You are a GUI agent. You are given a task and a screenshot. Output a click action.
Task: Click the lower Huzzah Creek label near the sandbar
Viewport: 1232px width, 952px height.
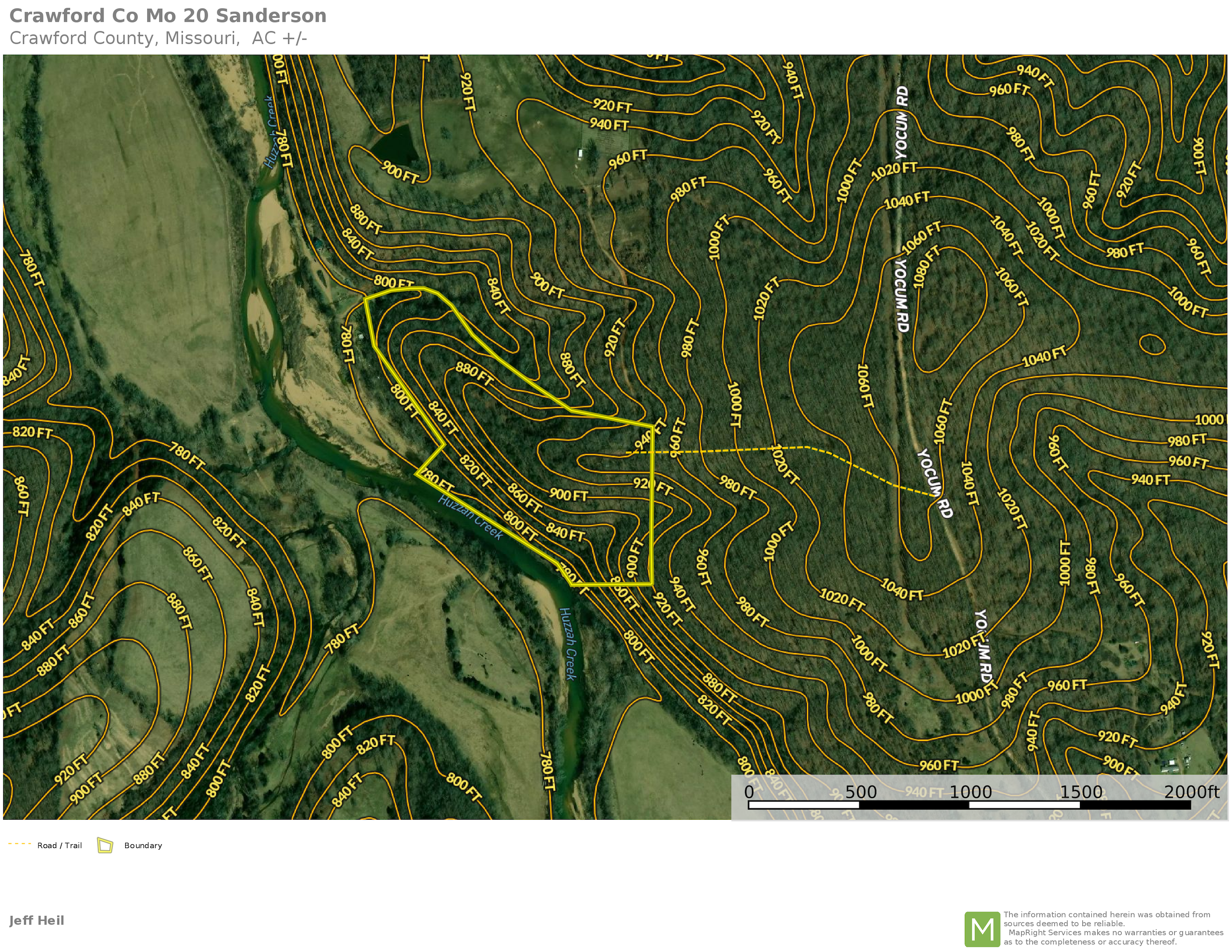[x=569, y=643]
